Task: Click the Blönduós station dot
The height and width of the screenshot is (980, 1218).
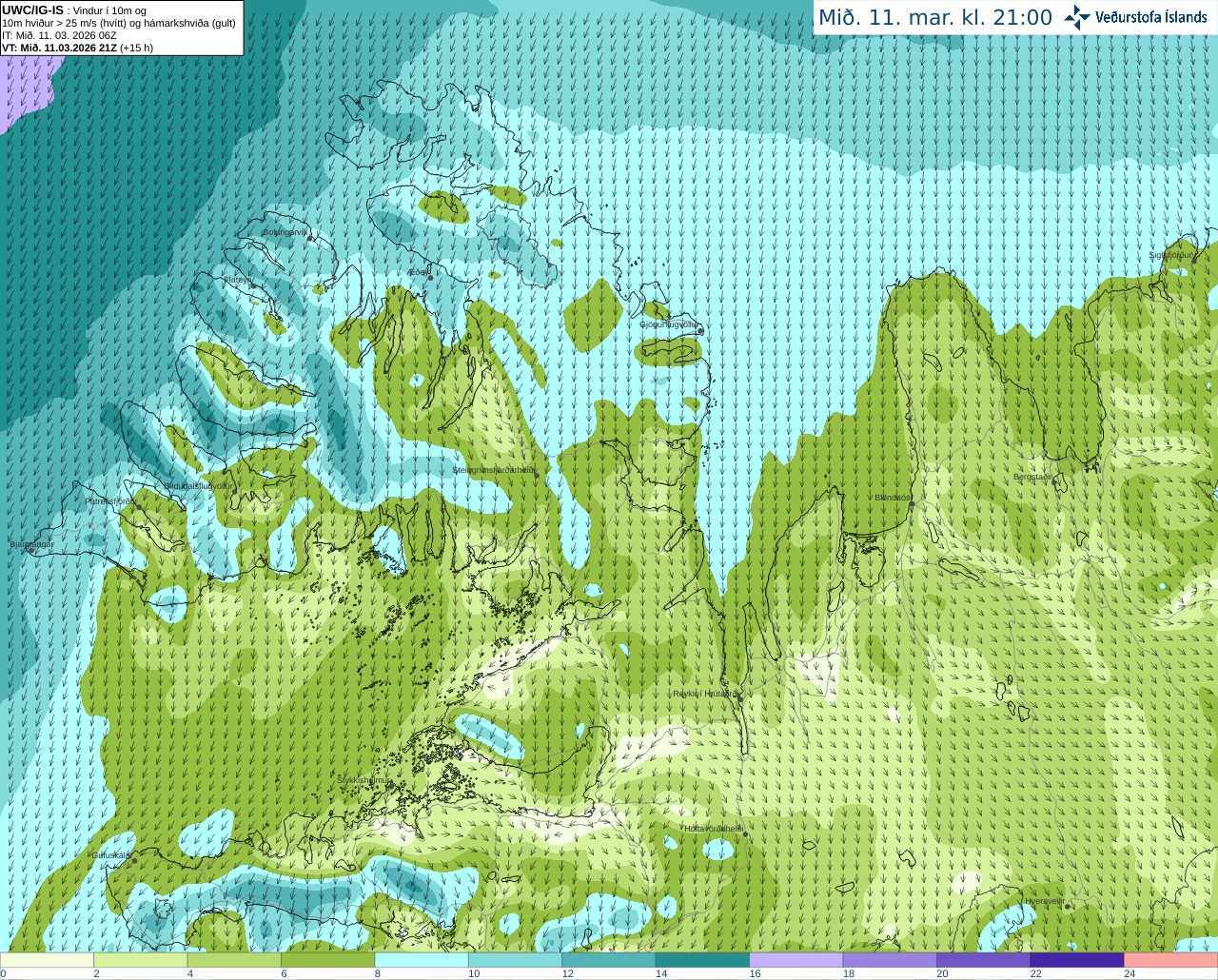Action: [x=912, y=503]
